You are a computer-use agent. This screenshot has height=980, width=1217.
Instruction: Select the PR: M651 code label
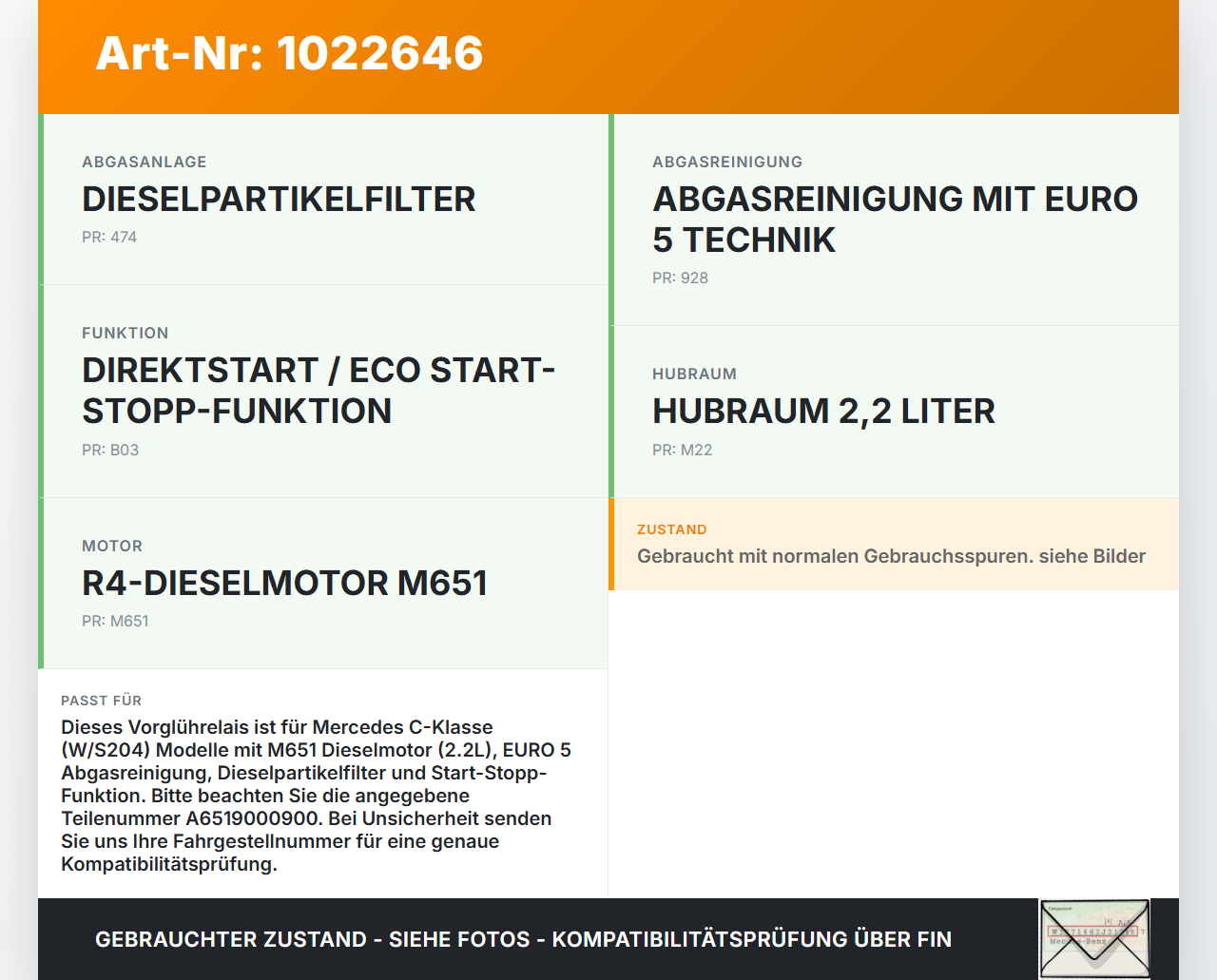(x=116, y=621)
